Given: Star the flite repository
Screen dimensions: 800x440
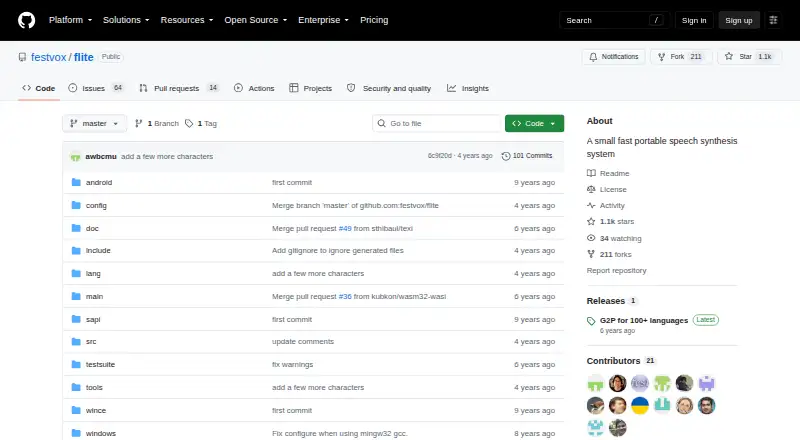Looking at the screenshot, I should [749, 57].
